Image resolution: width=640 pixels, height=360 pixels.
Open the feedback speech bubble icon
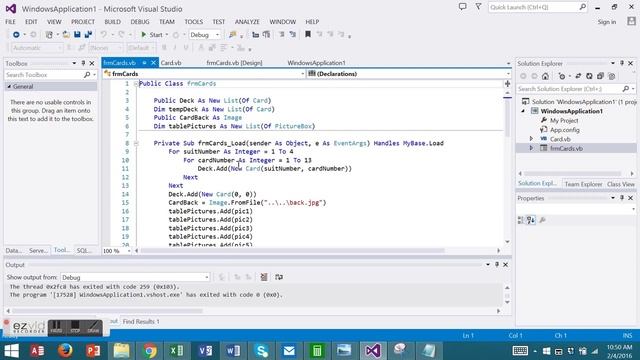coord(462,7)
